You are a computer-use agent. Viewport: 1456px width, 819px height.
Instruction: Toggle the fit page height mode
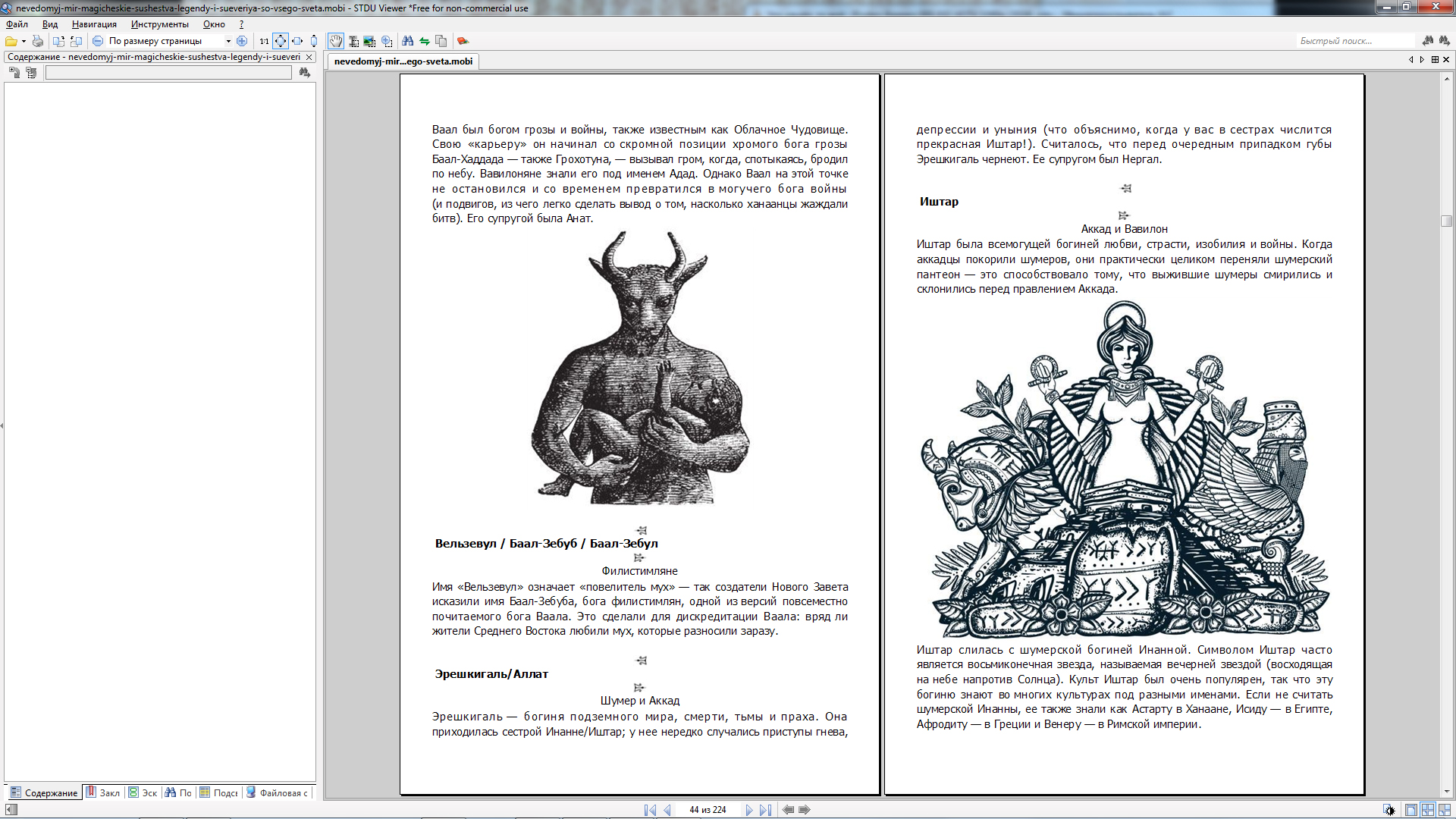pyautogui.click(x=314, y=41)
